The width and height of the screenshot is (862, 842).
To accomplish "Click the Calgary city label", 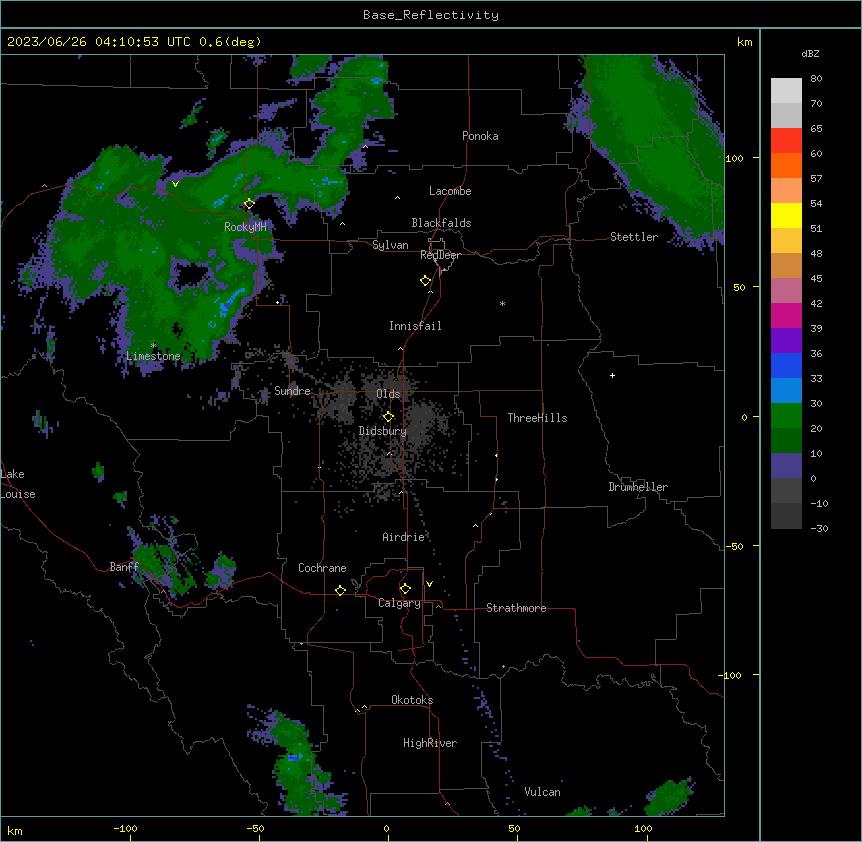I will pos(400,603).
